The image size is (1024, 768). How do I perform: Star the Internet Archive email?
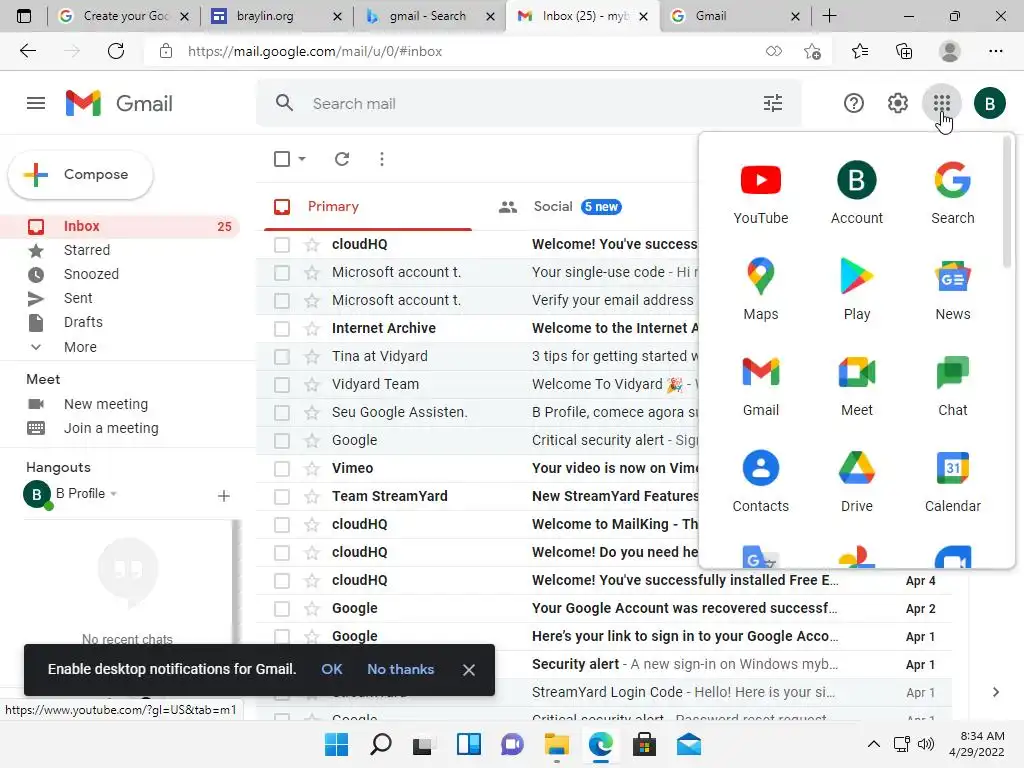[x=312, y=328]
